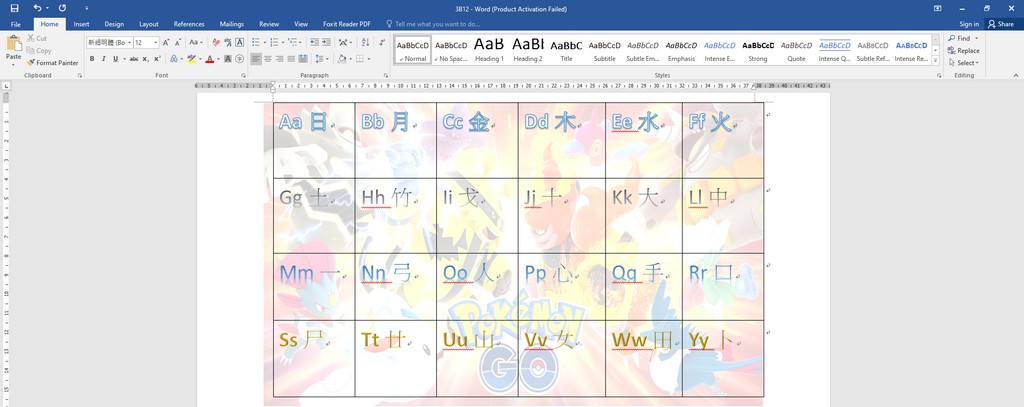Toggle the Bullets list button

(255, 42)
